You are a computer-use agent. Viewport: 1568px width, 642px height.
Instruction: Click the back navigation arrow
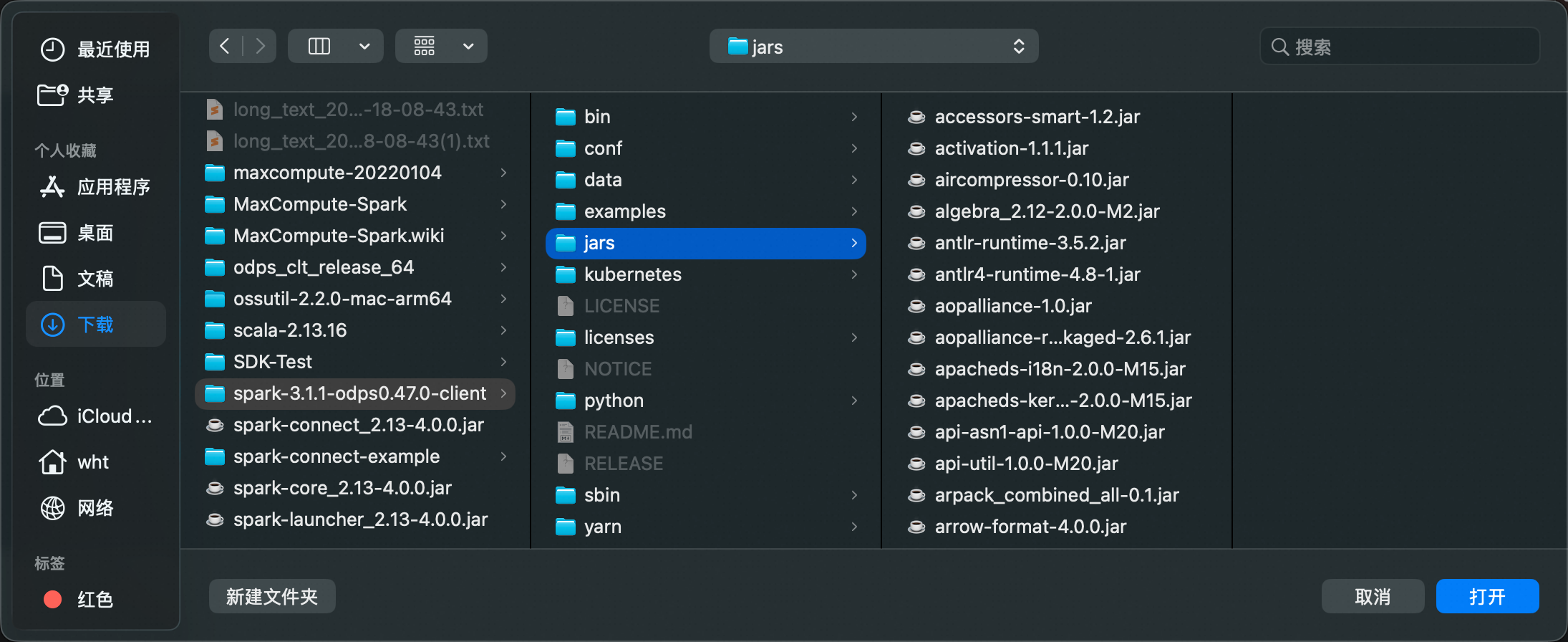[225, 47]
